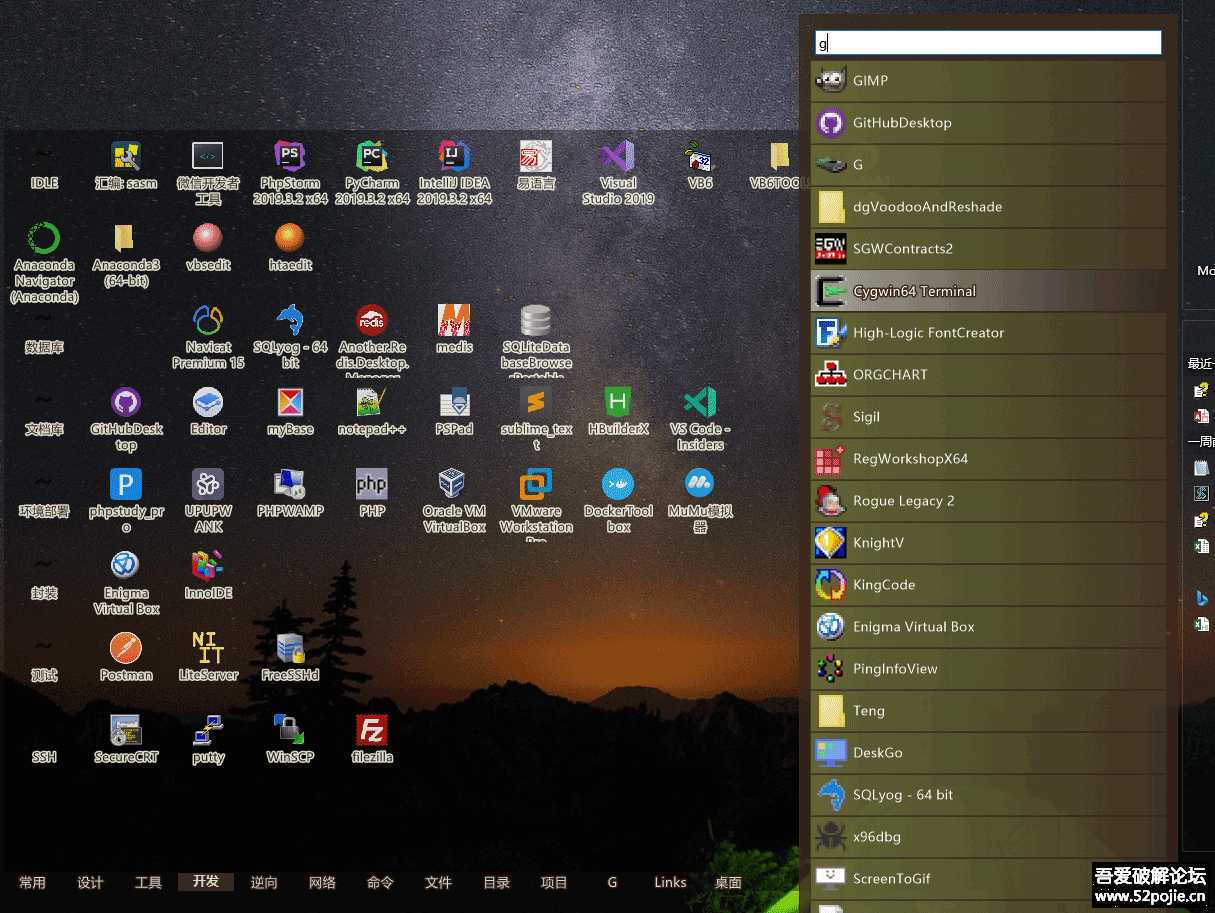Click the search input field containing 'g'
Screen dimensions: 1215x913
tap(988, 42)
